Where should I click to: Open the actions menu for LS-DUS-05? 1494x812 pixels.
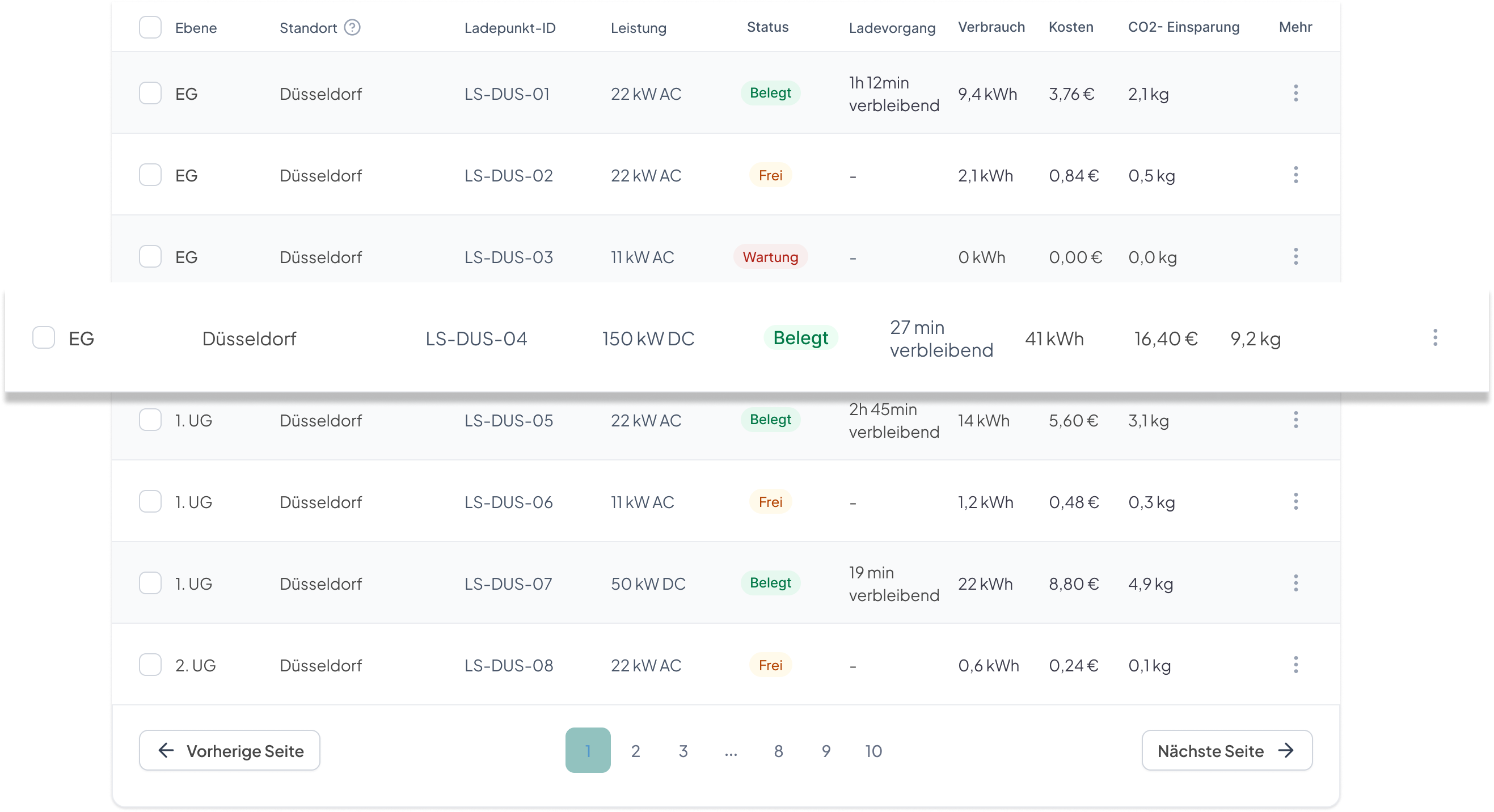click(x=1295, y=420)
